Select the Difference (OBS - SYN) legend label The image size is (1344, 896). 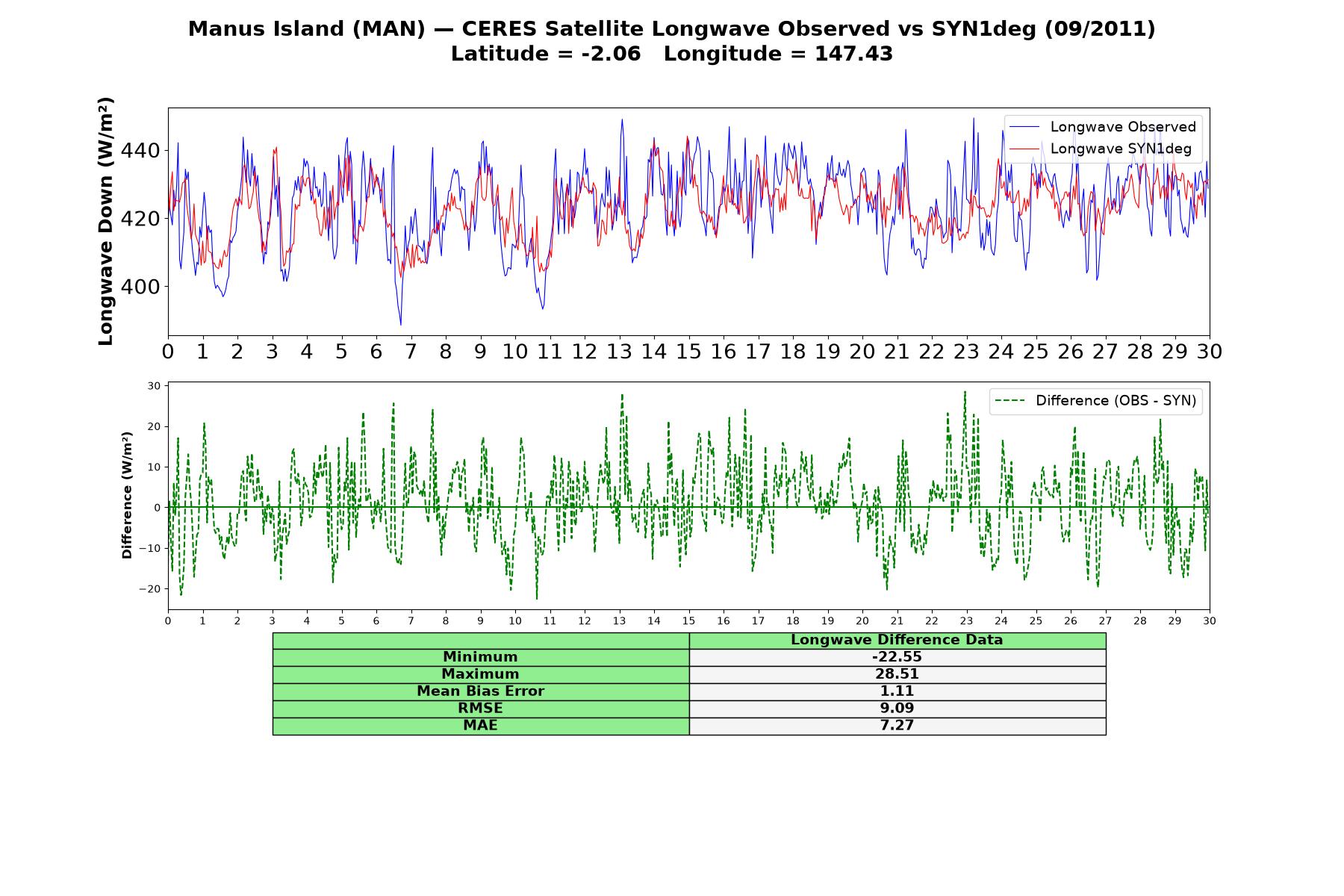coord(1116,401)
